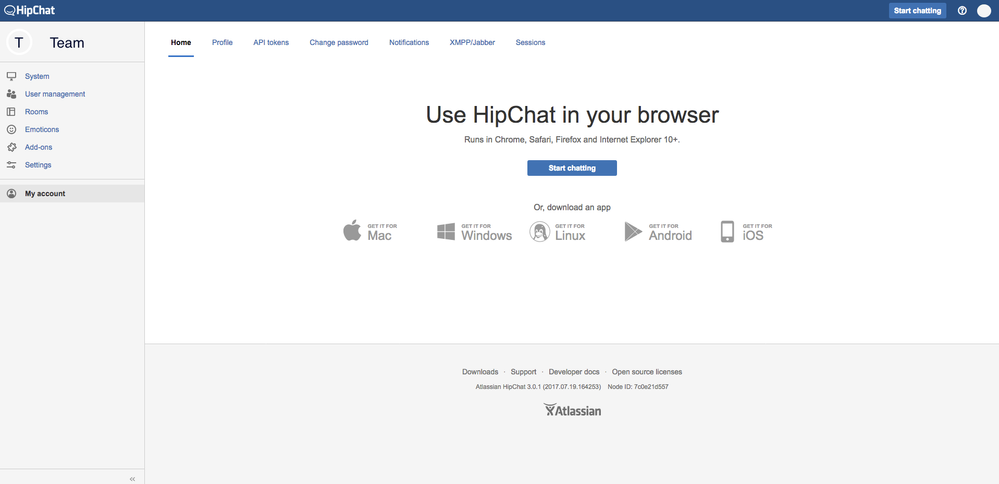Screen dimensions: 999x484
Task: Click the Android play store icon
Action: pyautogui.click(x=633, y=232)
